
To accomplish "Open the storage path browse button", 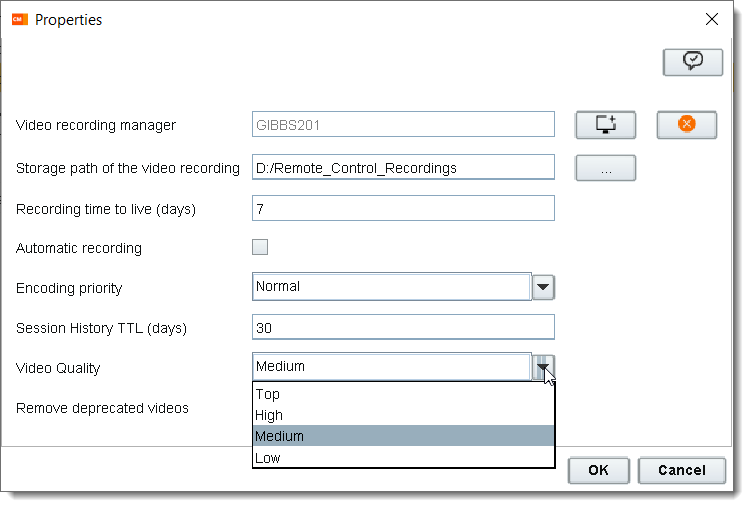I will (x=605, y=168).
